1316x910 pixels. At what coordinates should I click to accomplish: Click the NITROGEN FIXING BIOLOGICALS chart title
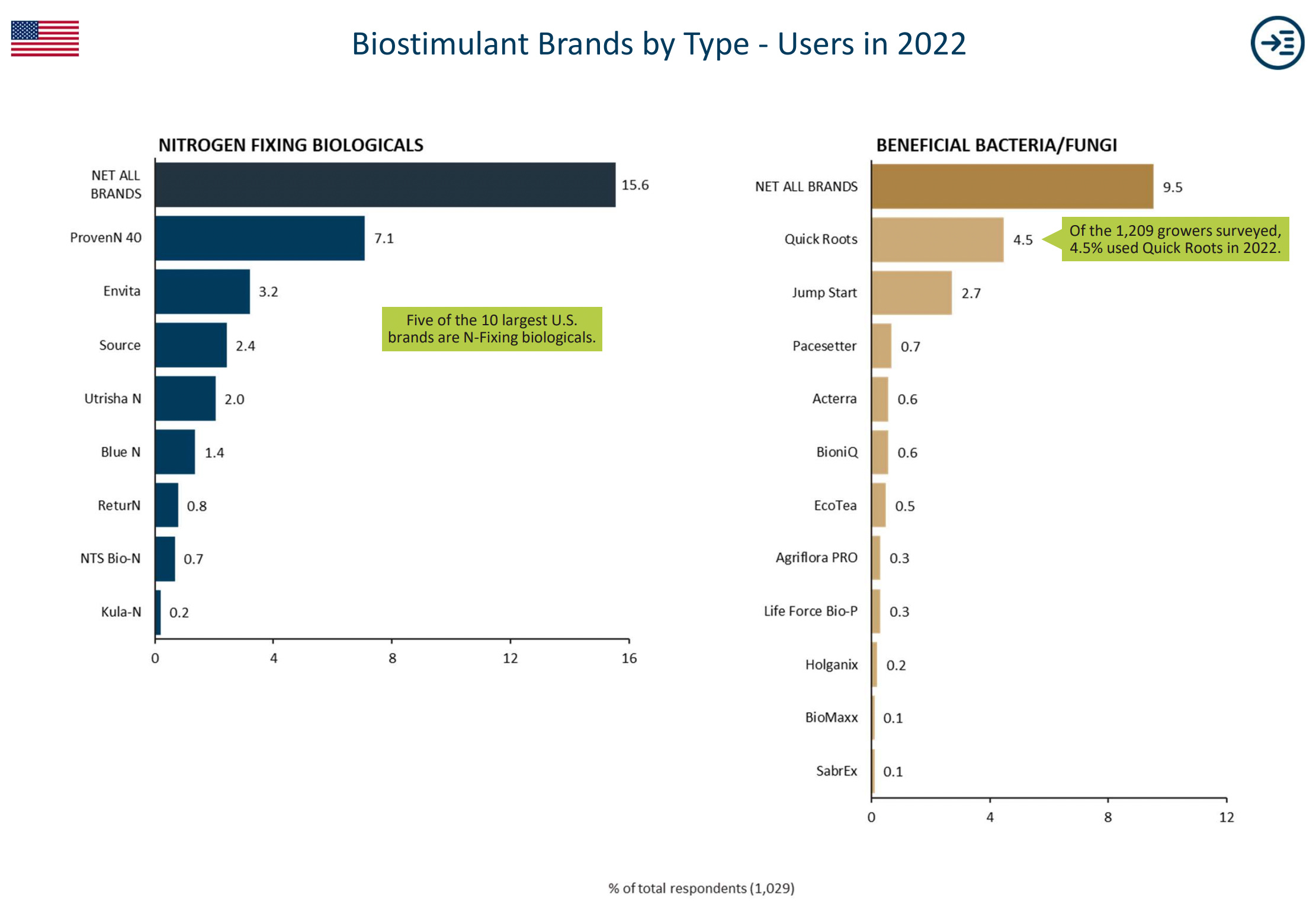[x=291, y=144]
